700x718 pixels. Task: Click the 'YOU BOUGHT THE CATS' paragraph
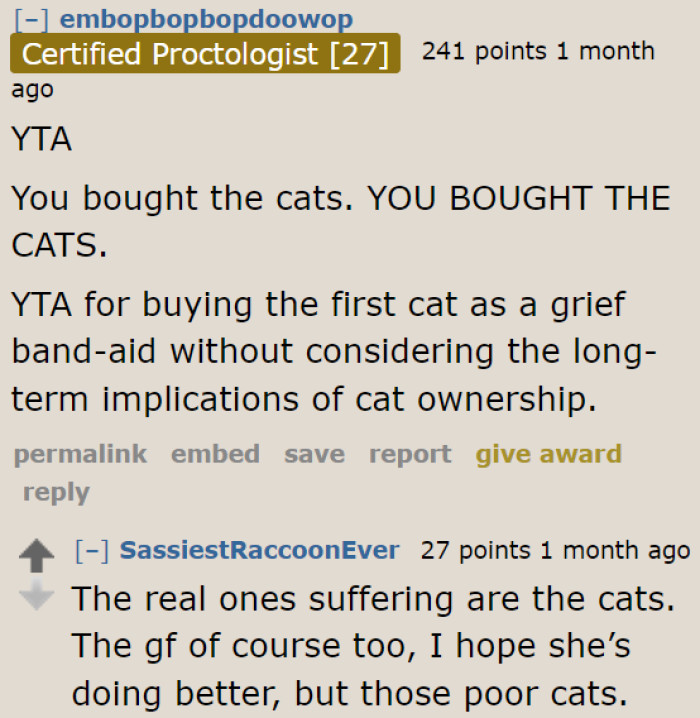pyautogui.click(x=340, y=218)
